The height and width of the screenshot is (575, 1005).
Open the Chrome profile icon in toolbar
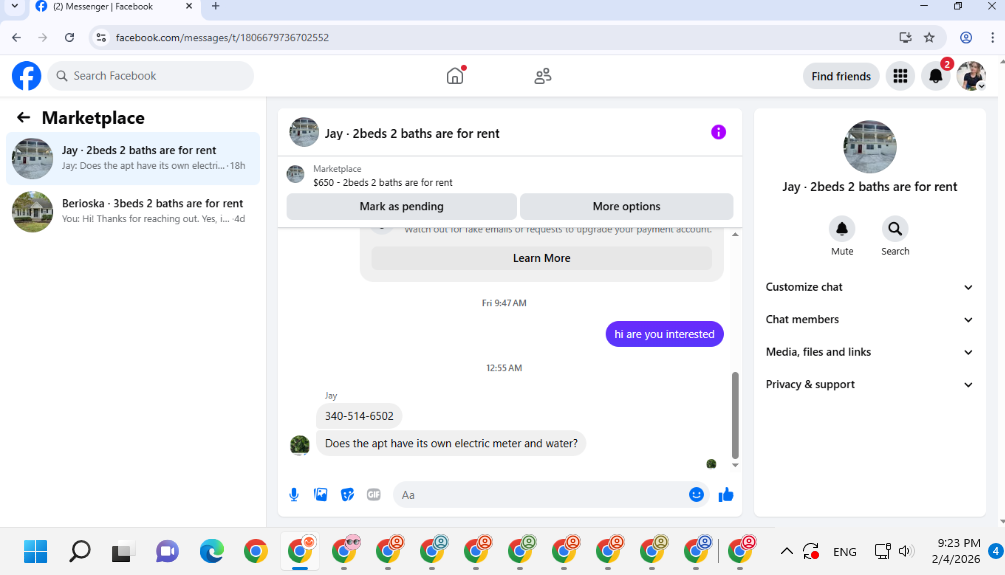[x=966, y=37]
